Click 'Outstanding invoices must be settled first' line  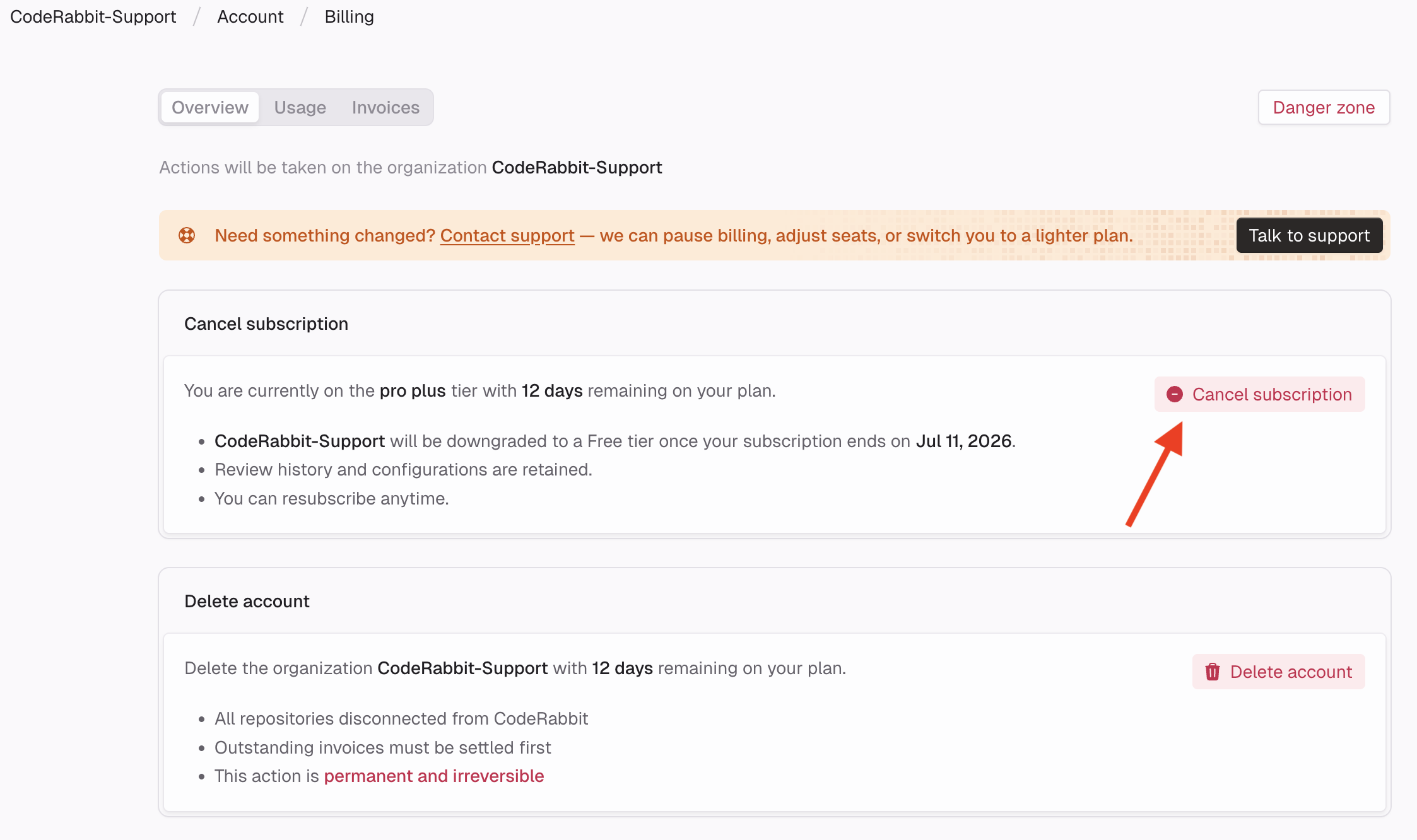pos(382,747)
